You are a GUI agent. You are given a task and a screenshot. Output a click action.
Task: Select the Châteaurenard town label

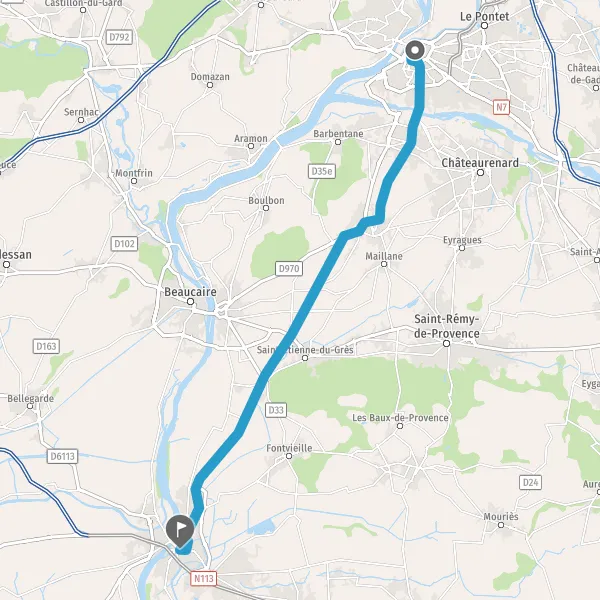(x=480, y=163)
